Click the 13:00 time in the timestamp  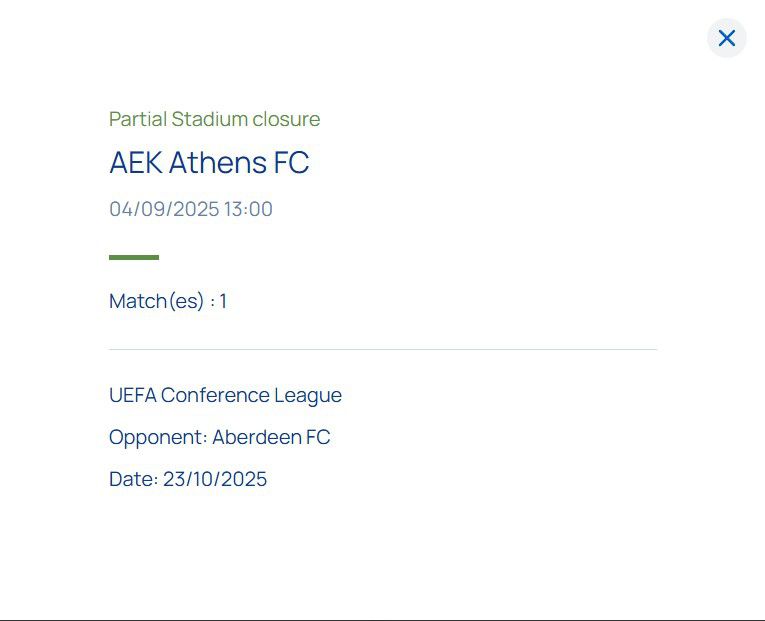click(248, 209)
